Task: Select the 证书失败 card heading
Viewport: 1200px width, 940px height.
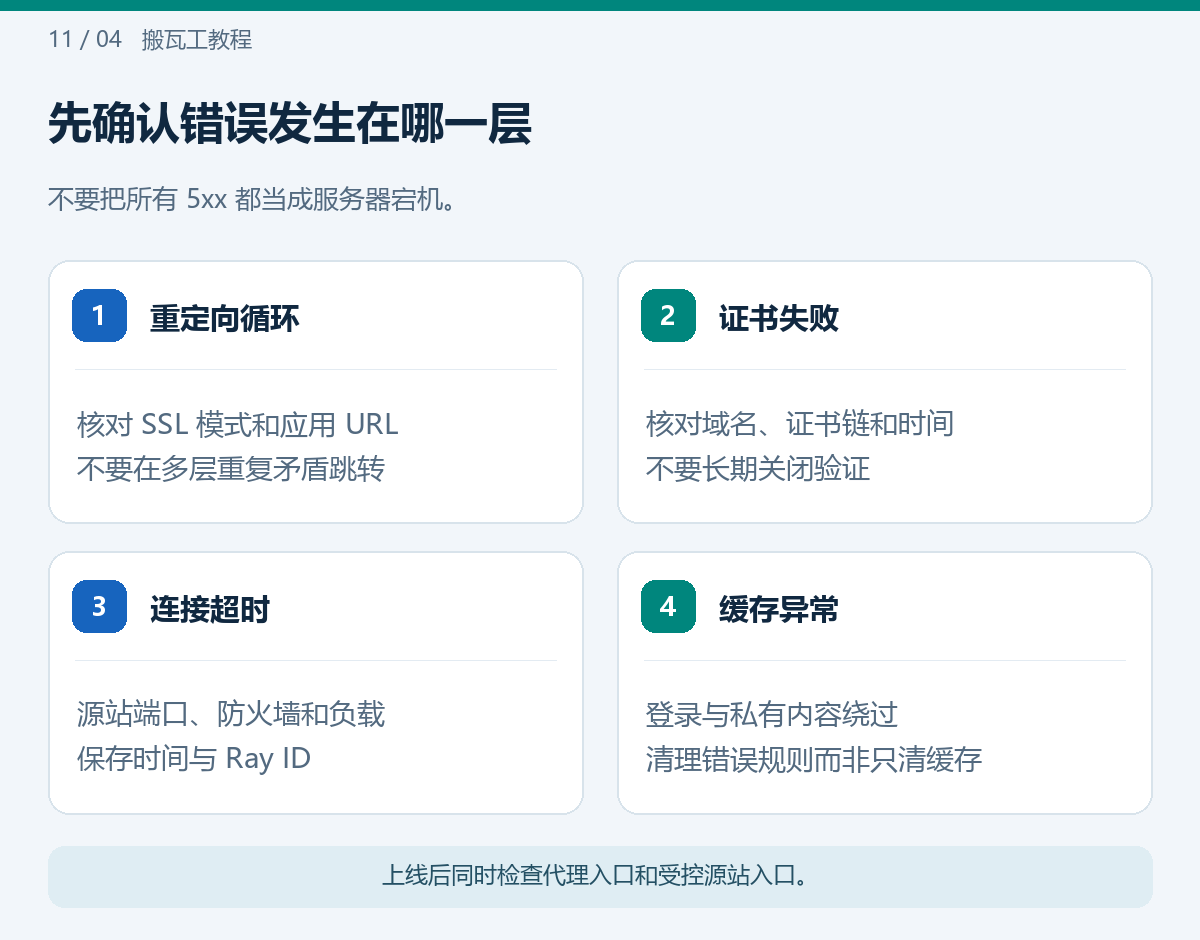Action: click(x=779, y=318)
